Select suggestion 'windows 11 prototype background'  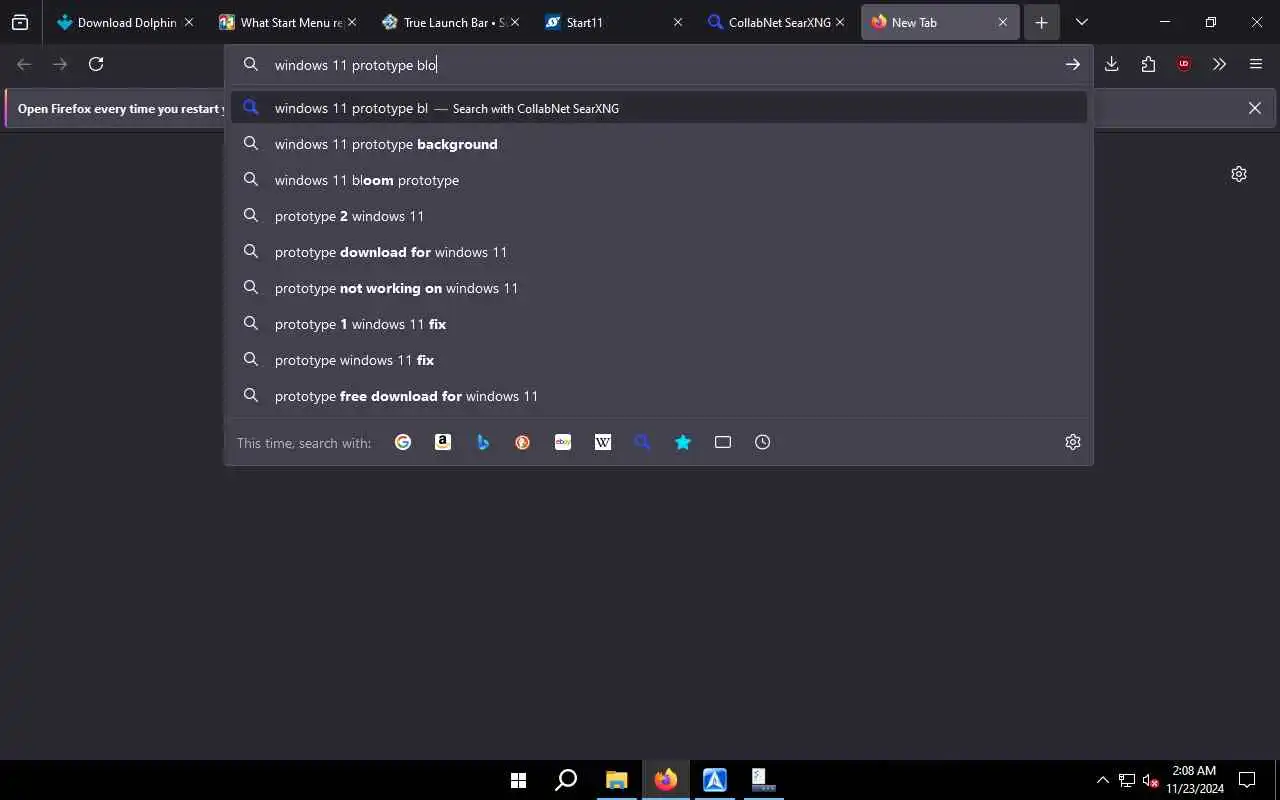coord(659,144)
